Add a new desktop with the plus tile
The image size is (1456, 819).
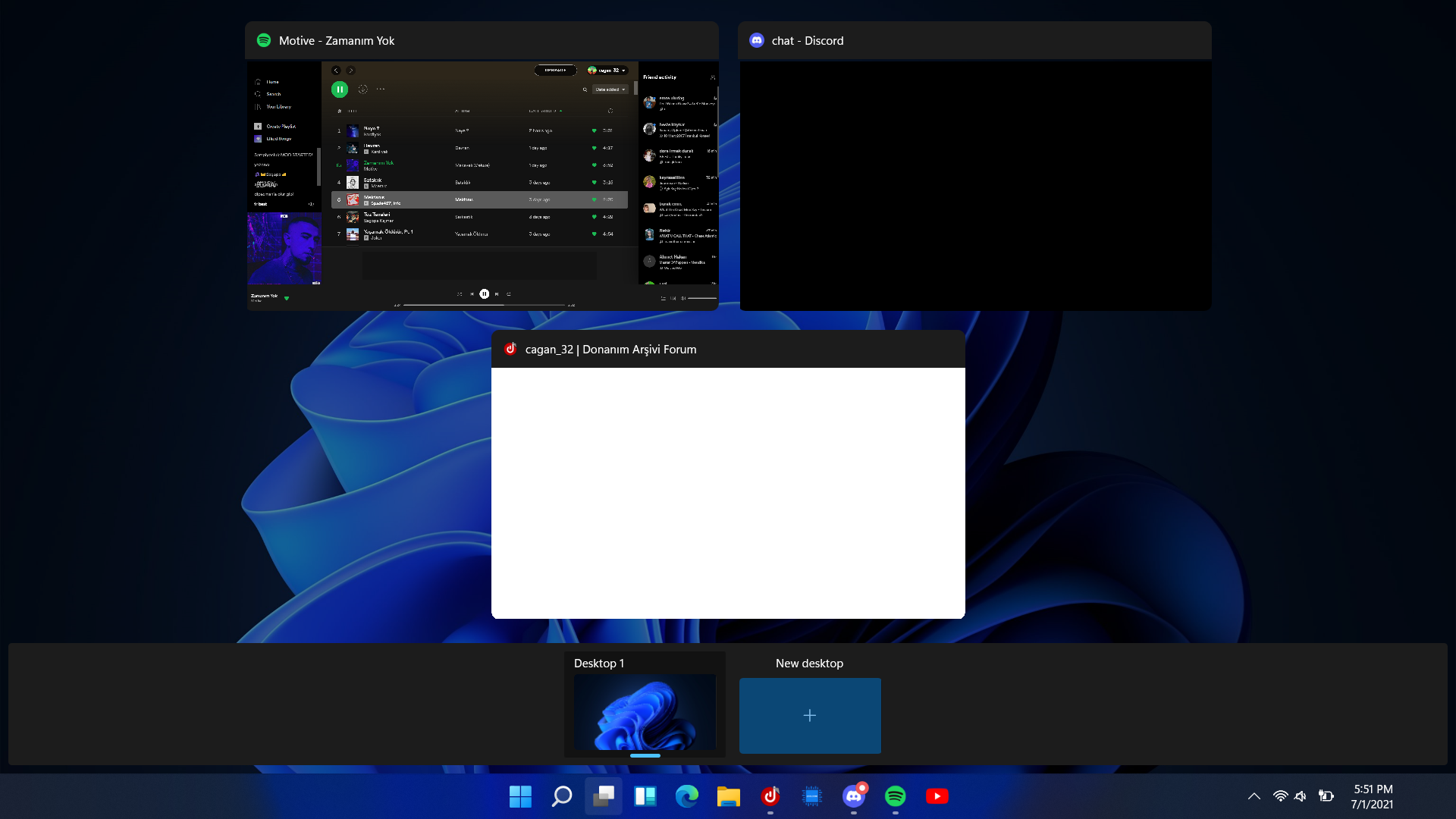(810, 715)
